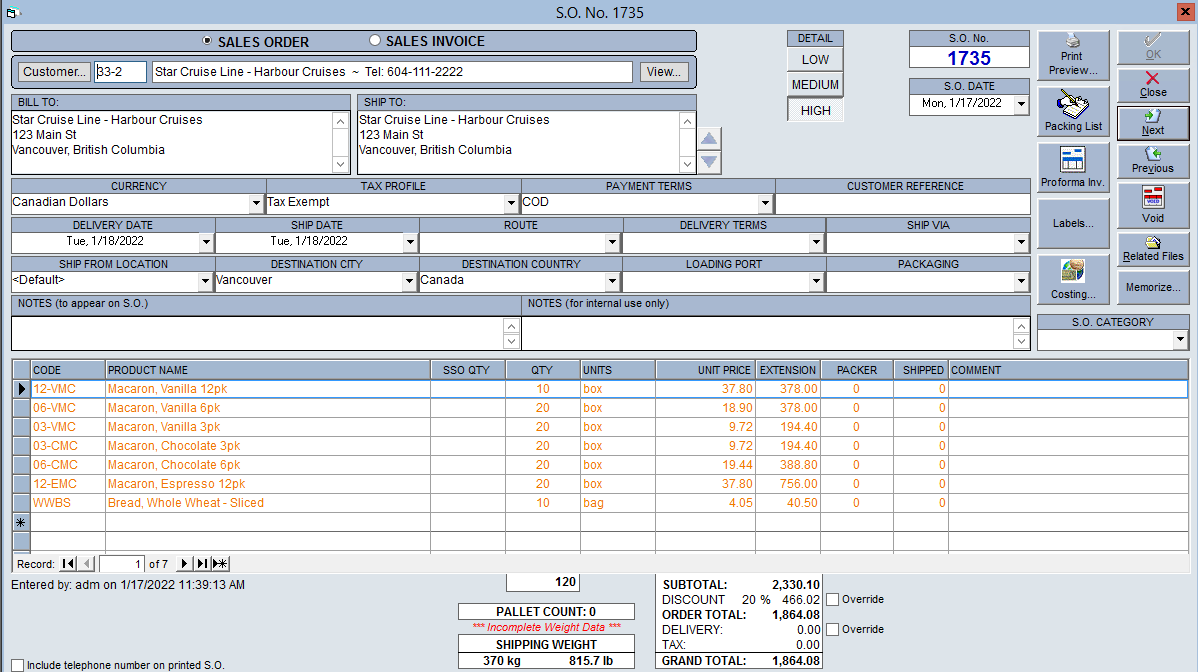
Task: Click the Memorize... button
Action: pyautogui.click(x=1153, y=287)
